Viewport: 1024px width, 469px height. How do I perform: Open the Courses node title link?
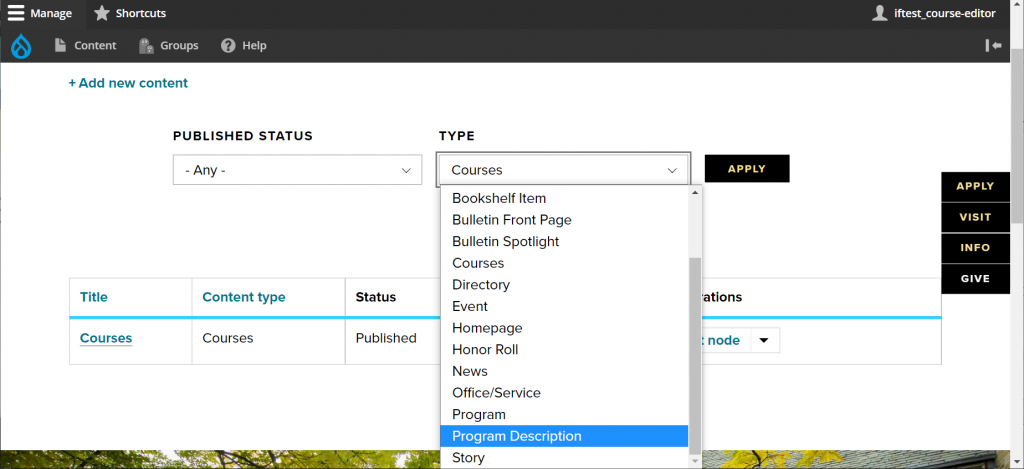pos(106,338)
